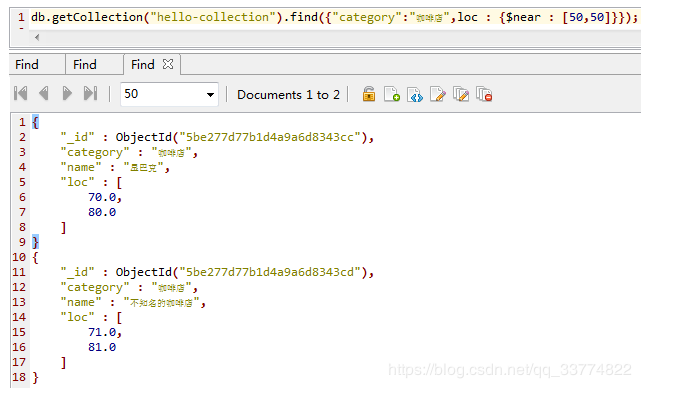The width and height of the screenshot is (679, 399).
Task: View the document as JSON code
Action: (x=415, y=94)
